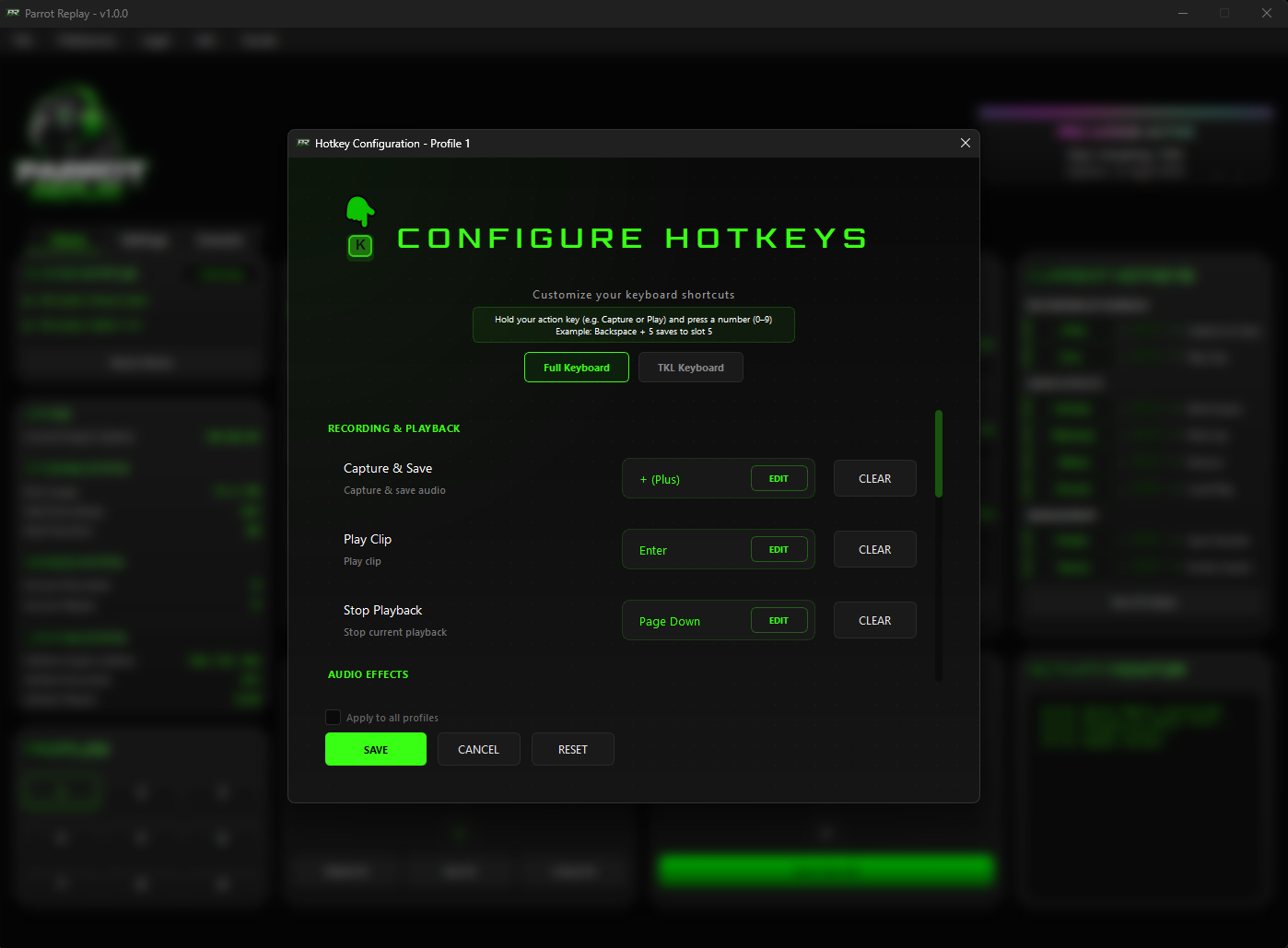Edit the Stop Playback hotkey

779,620
